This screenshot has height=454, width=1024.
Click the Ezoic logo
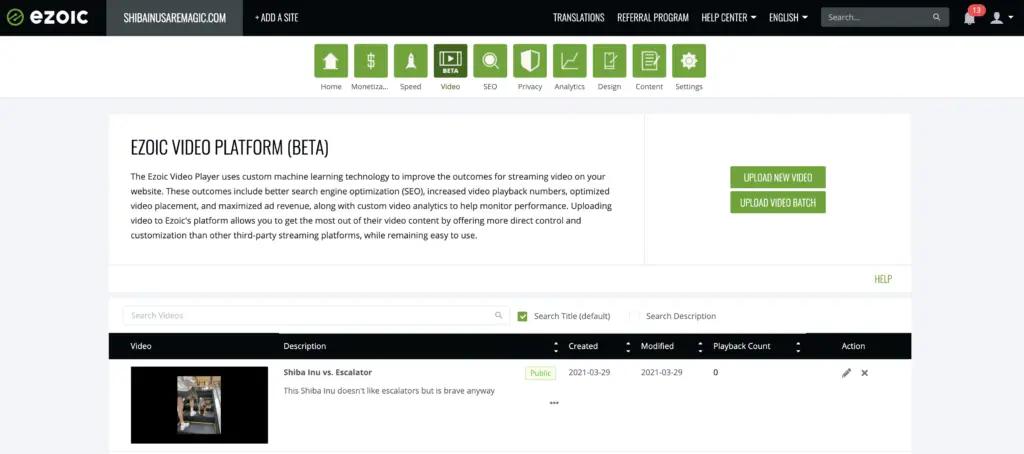[47, 18]
